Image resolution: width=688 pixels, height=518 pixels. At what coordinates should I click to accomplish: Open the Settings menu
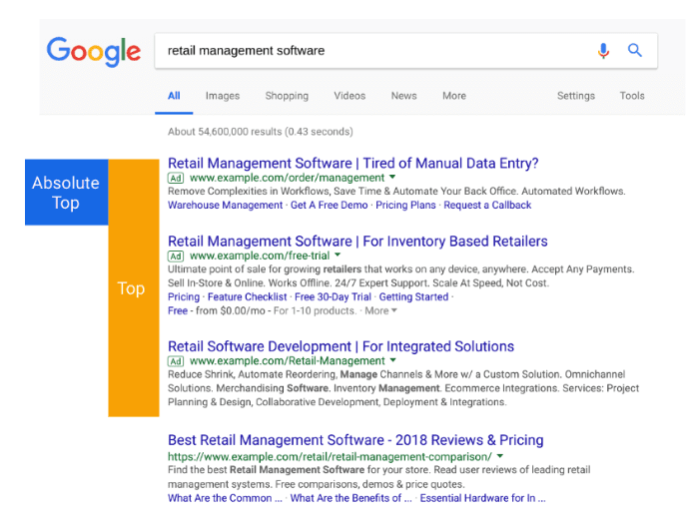[x=575, y=96]
